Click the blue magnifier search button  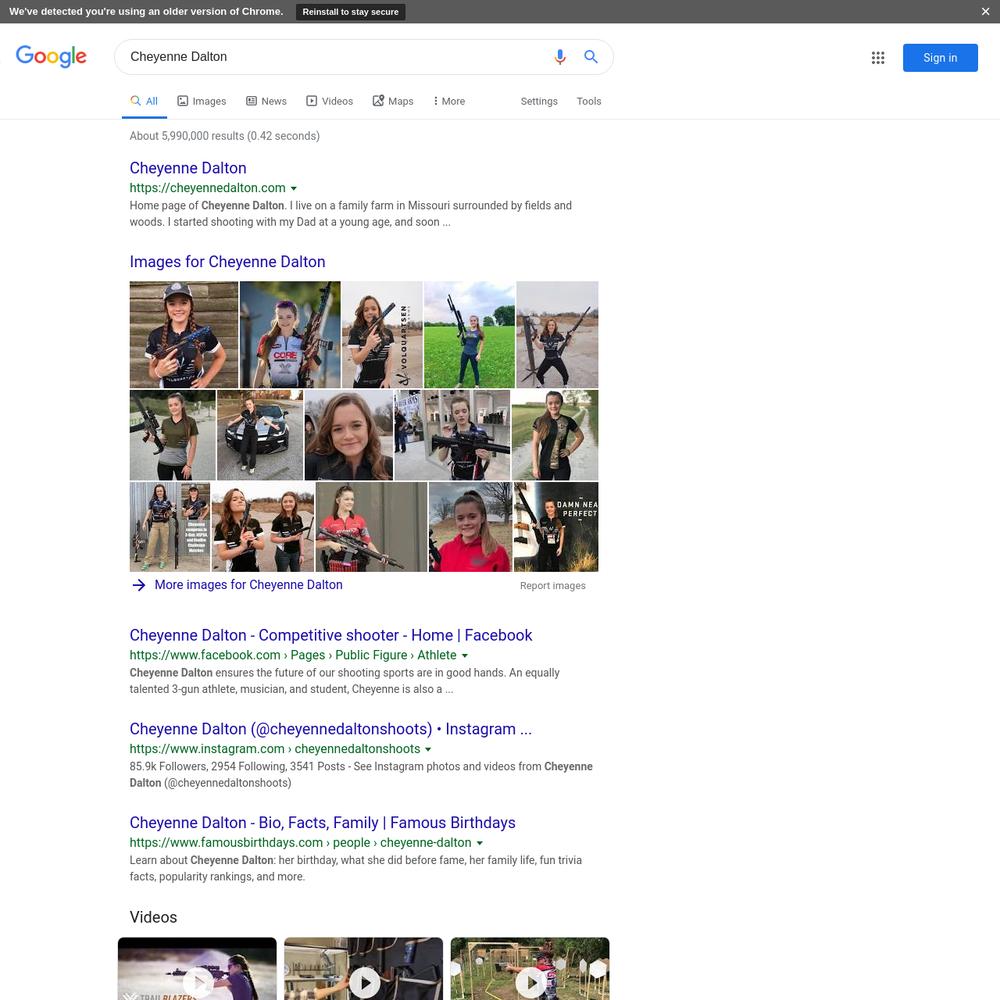coord(591,57)
